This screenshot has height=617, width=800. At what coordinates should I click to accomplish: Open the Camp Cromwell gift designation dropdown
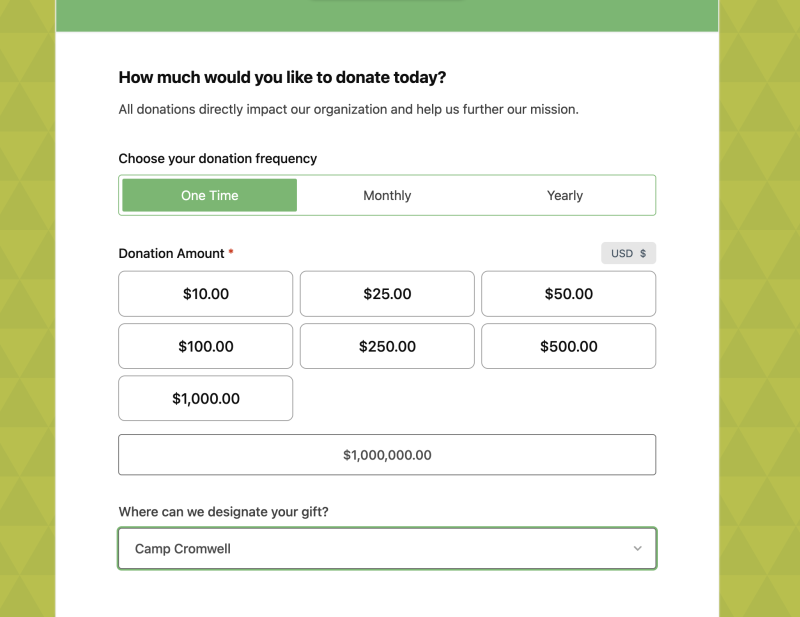(387, 549)
